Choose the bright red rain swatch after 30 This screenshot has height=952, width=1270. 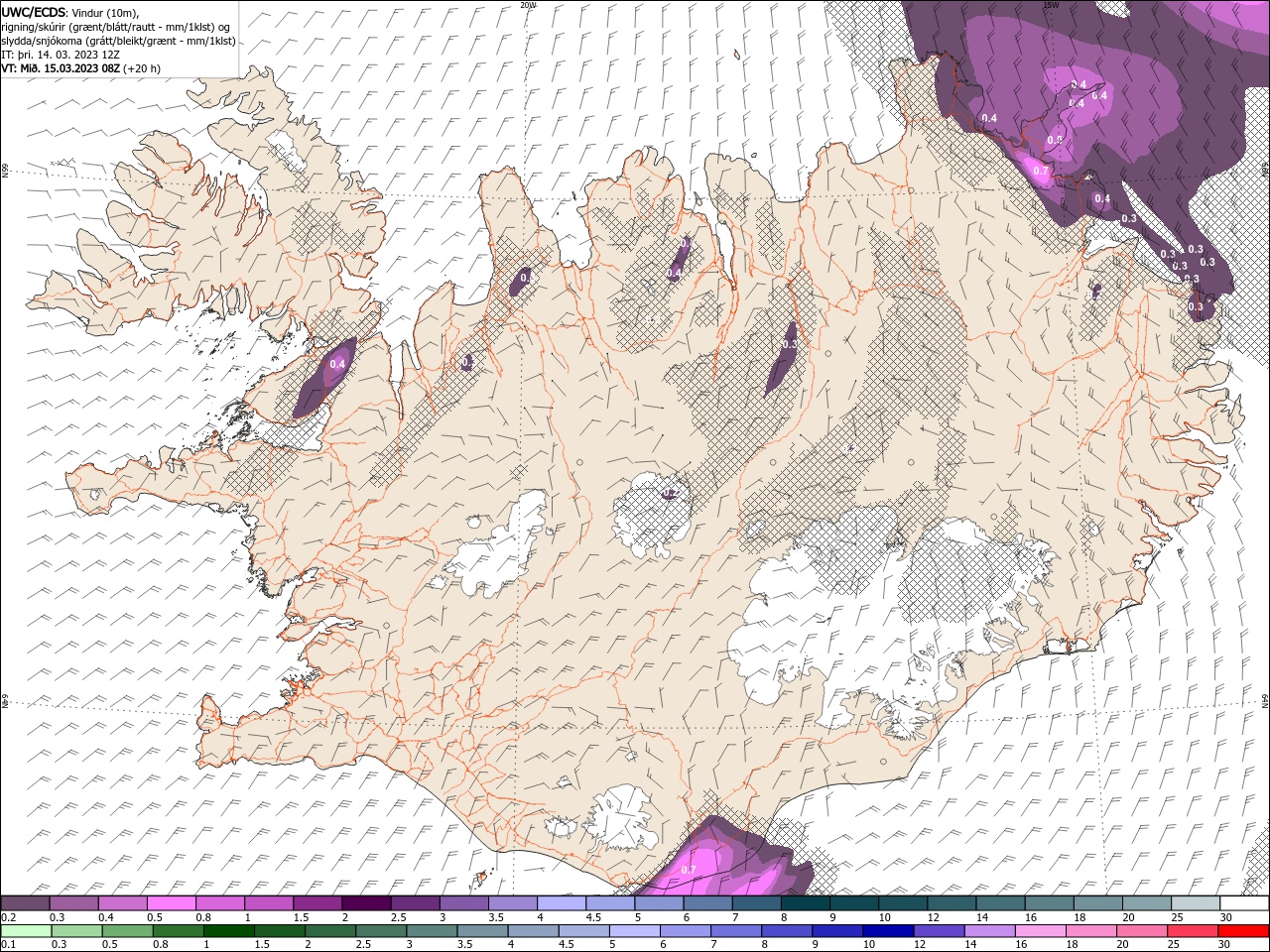click(x=1242, y=931)
